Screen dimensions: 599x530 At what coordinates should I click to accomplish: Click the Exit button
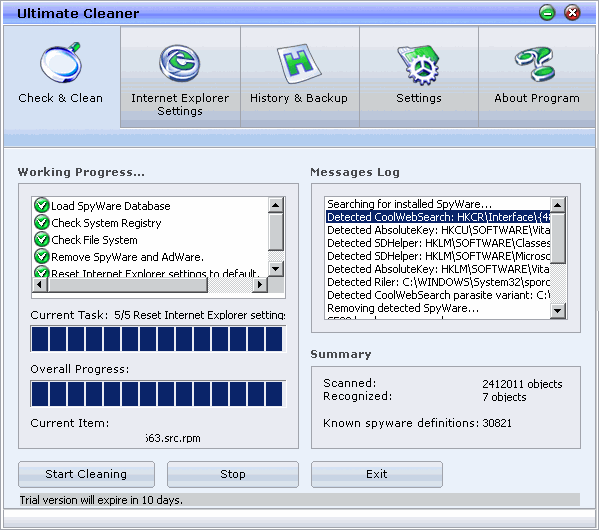coord(377,474)
